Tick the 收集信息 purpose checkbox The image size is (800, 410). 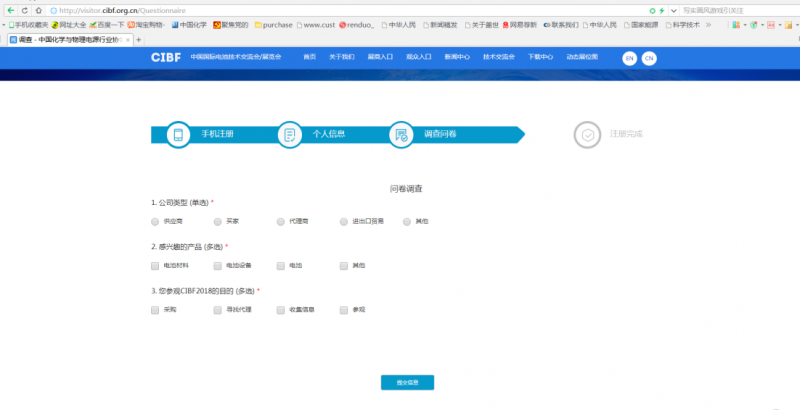coord(281,310)
